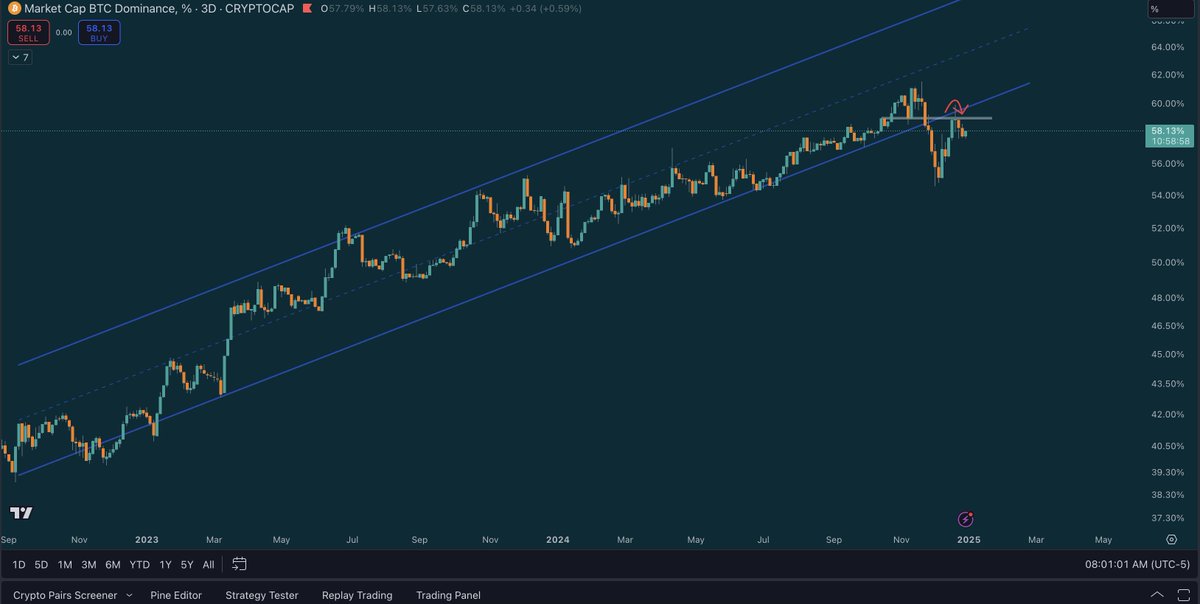Switch the range to 5Y
Viewport: 1200px width, 604px height.
coord(187,565)
